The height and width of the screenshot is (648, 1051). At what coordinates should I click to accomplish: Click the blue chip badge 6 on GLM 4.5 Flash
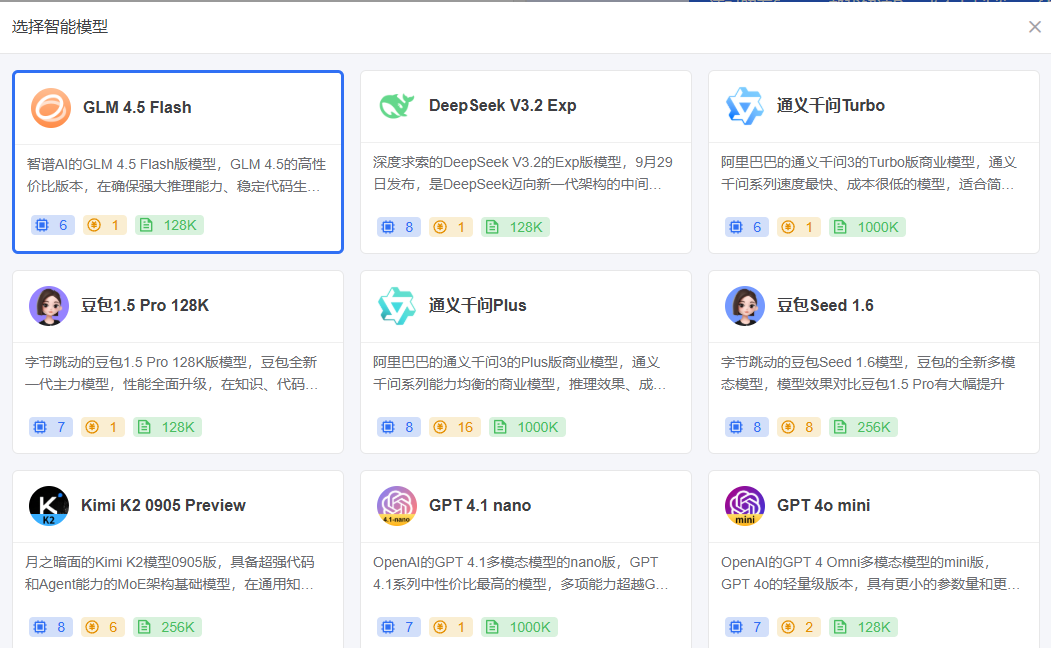point(53,225)
